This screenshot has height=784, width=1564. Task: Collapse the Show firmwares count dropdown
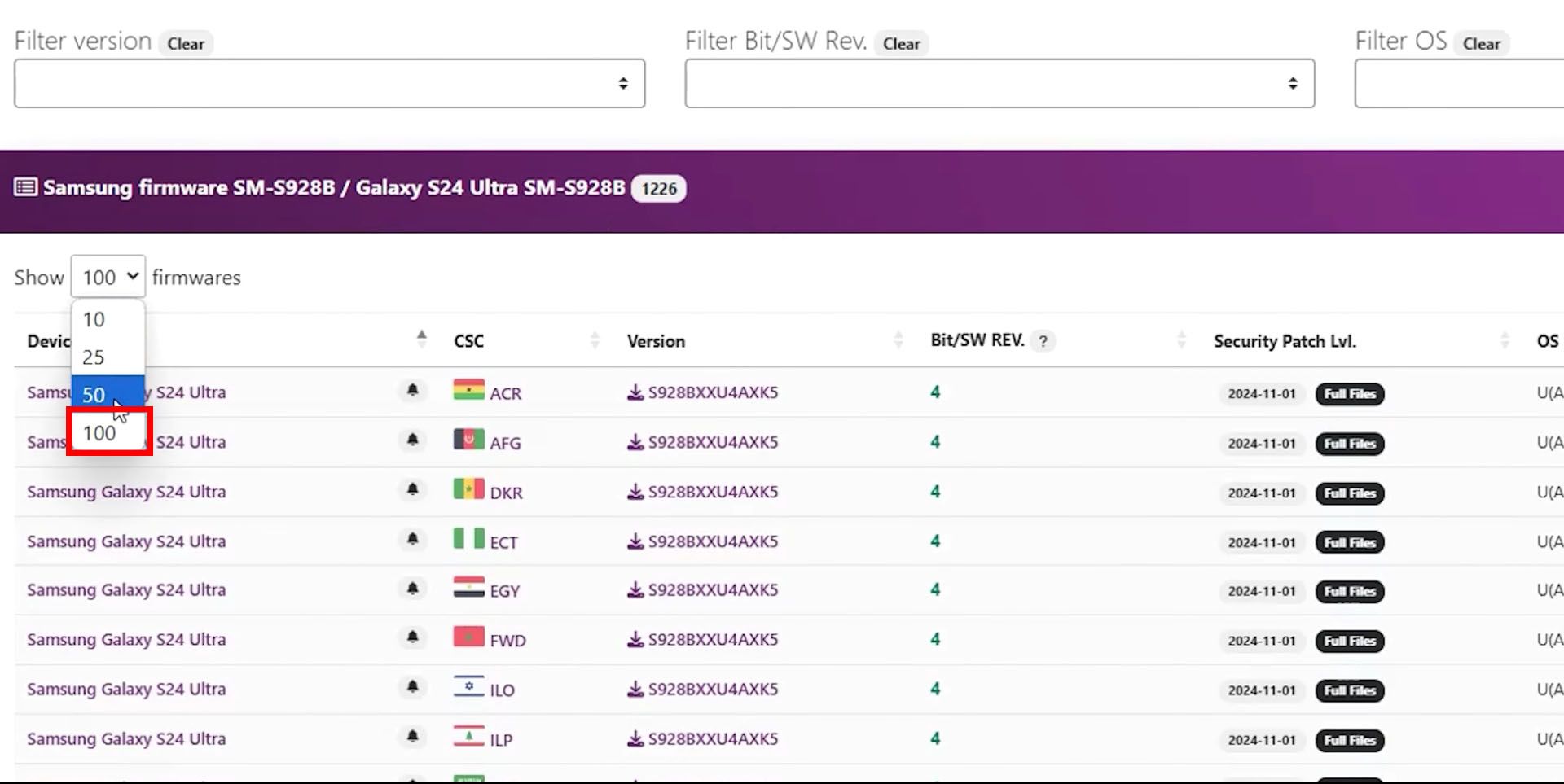coord(108,277)
